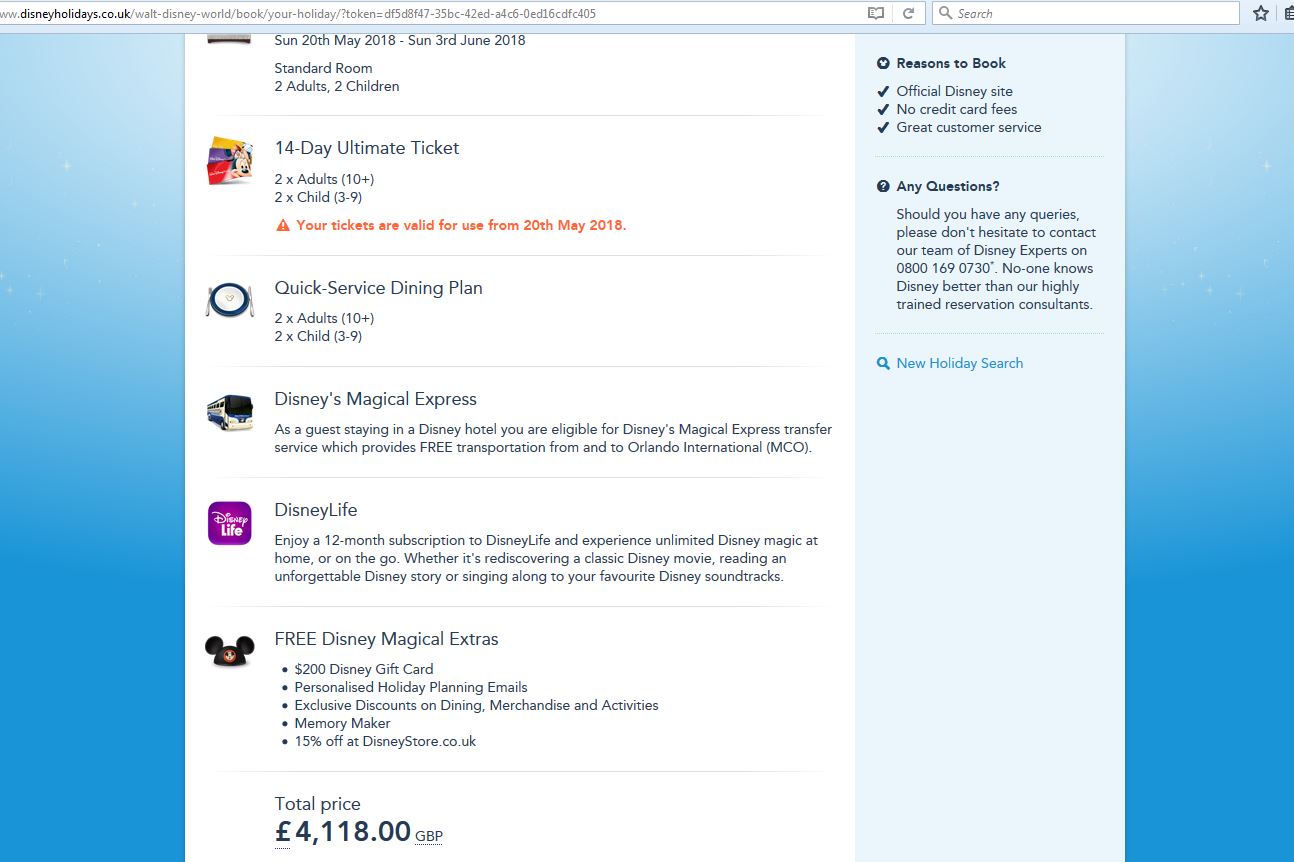1294x862 pixels.
Task: Open the New Holiday Search link
Action: coord(959,364)
